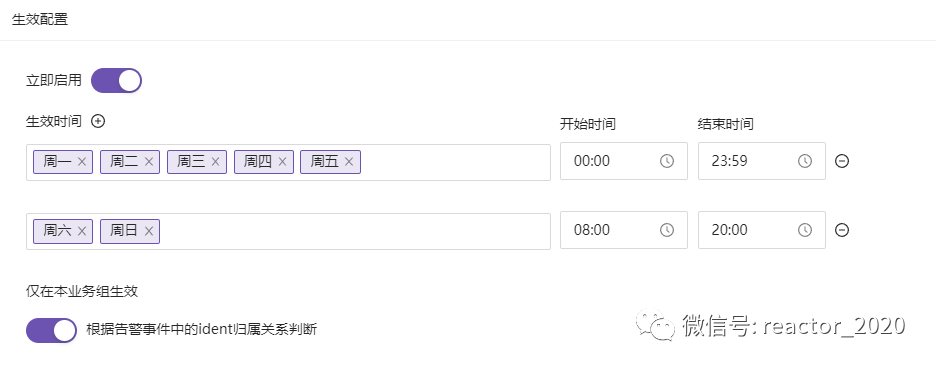This screenshot has width=936, height=368.
Task: Select the 周一 day tag
Action: (58, 162)
